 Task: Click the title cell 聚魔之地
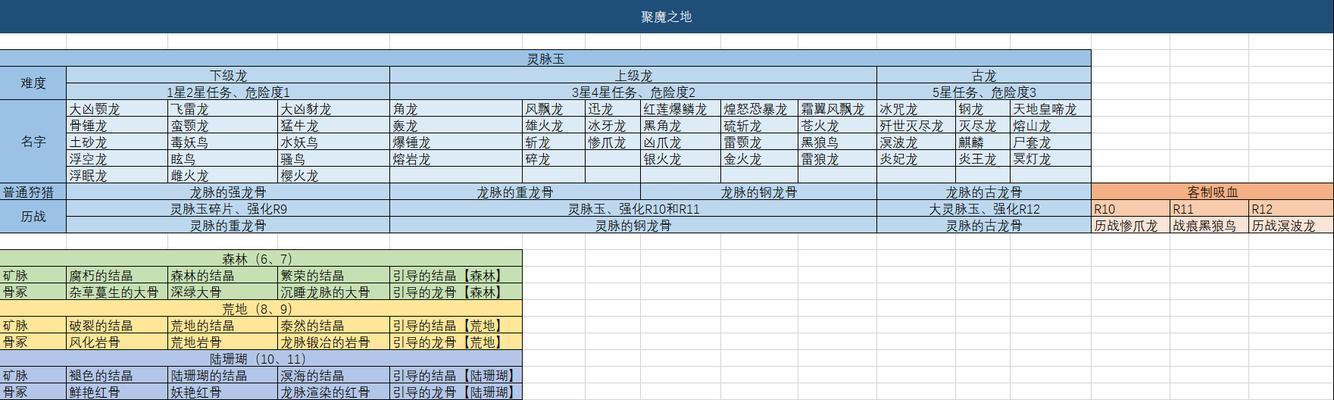coord(666,16)
